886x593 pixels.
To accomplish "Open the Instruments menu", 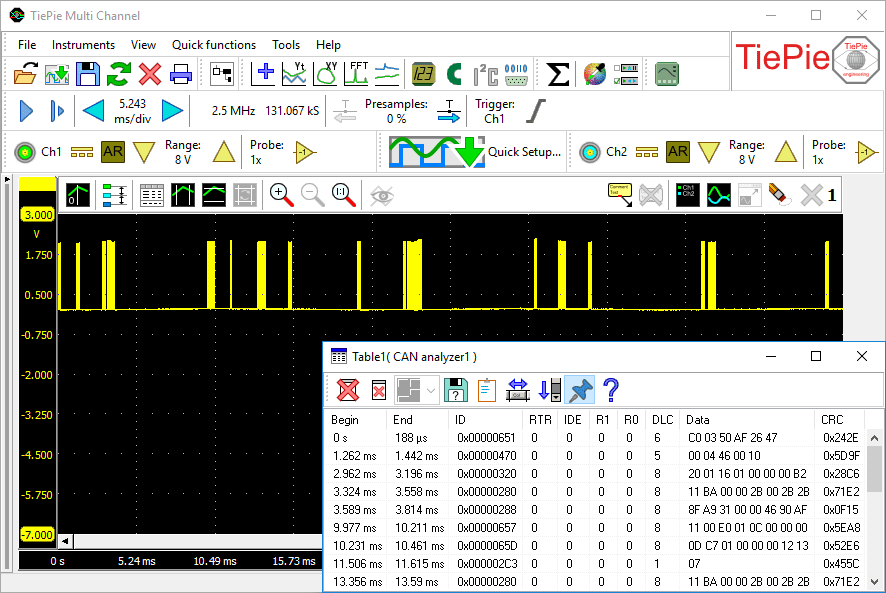I will tap(83, 45).
